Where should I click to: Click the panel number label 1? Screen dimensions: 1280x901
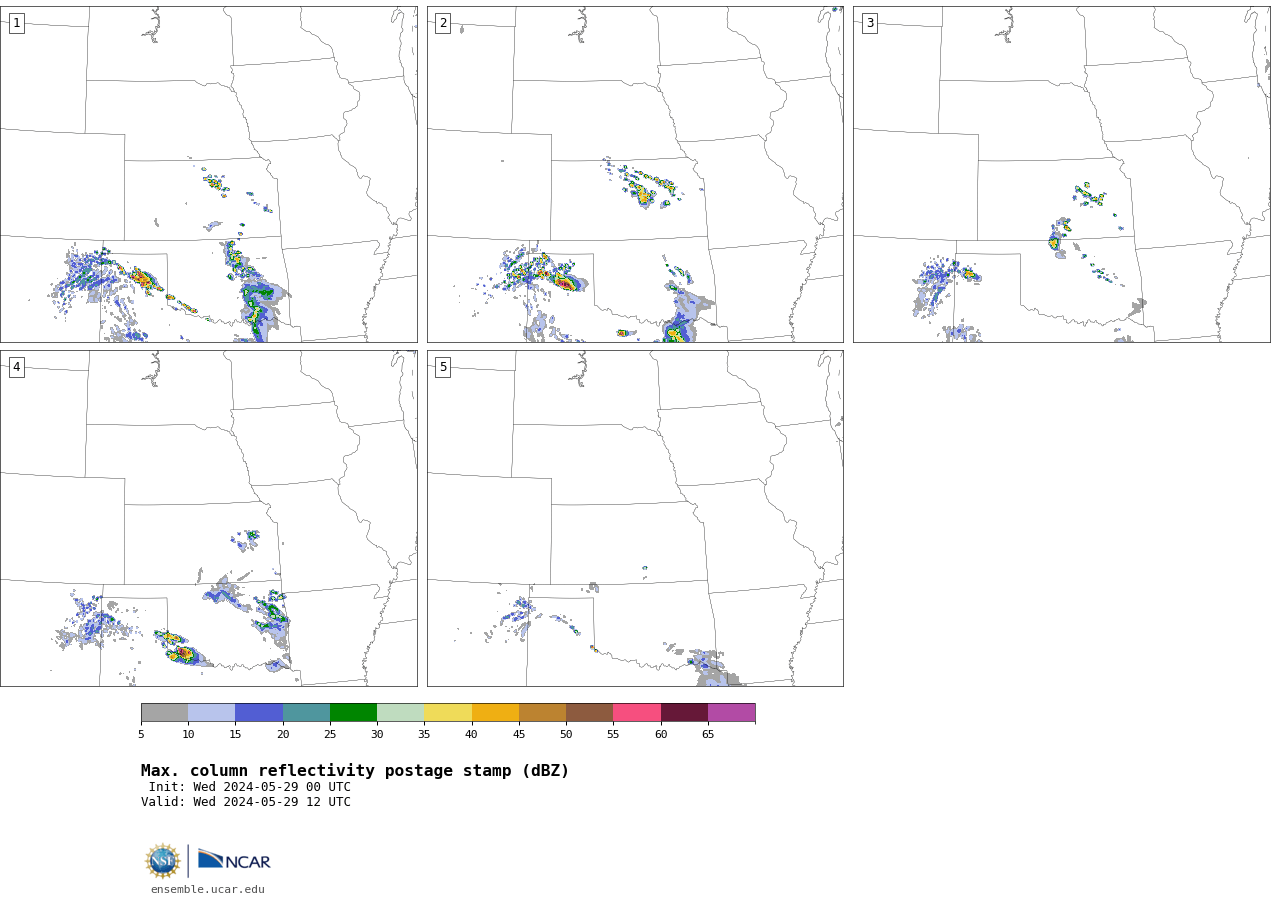click(16, 23)
